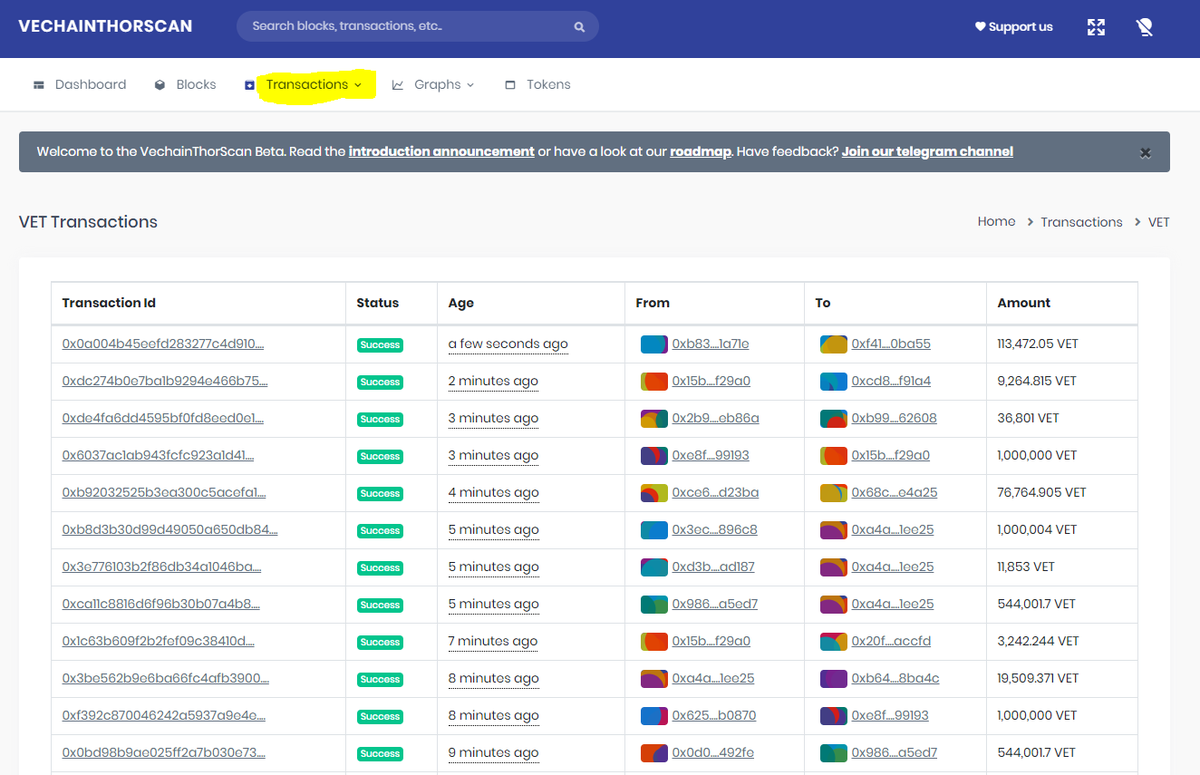The height and width of the screenshot is (775, 1200).
Task: Click identicon beside recipient 0xf41...0ba55
Action: tap(834, 344)
